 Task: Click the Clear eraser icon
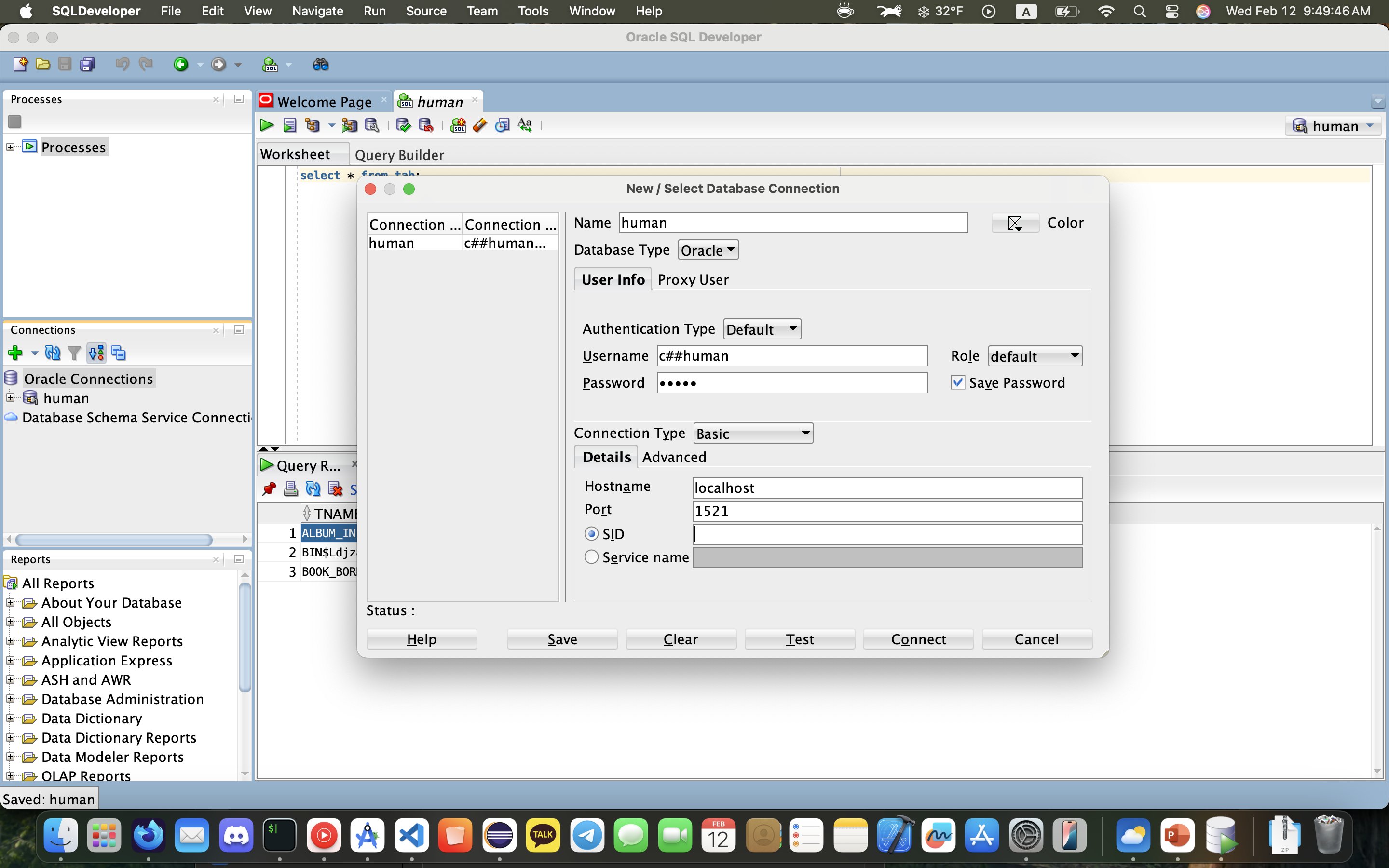coord(480,125)
